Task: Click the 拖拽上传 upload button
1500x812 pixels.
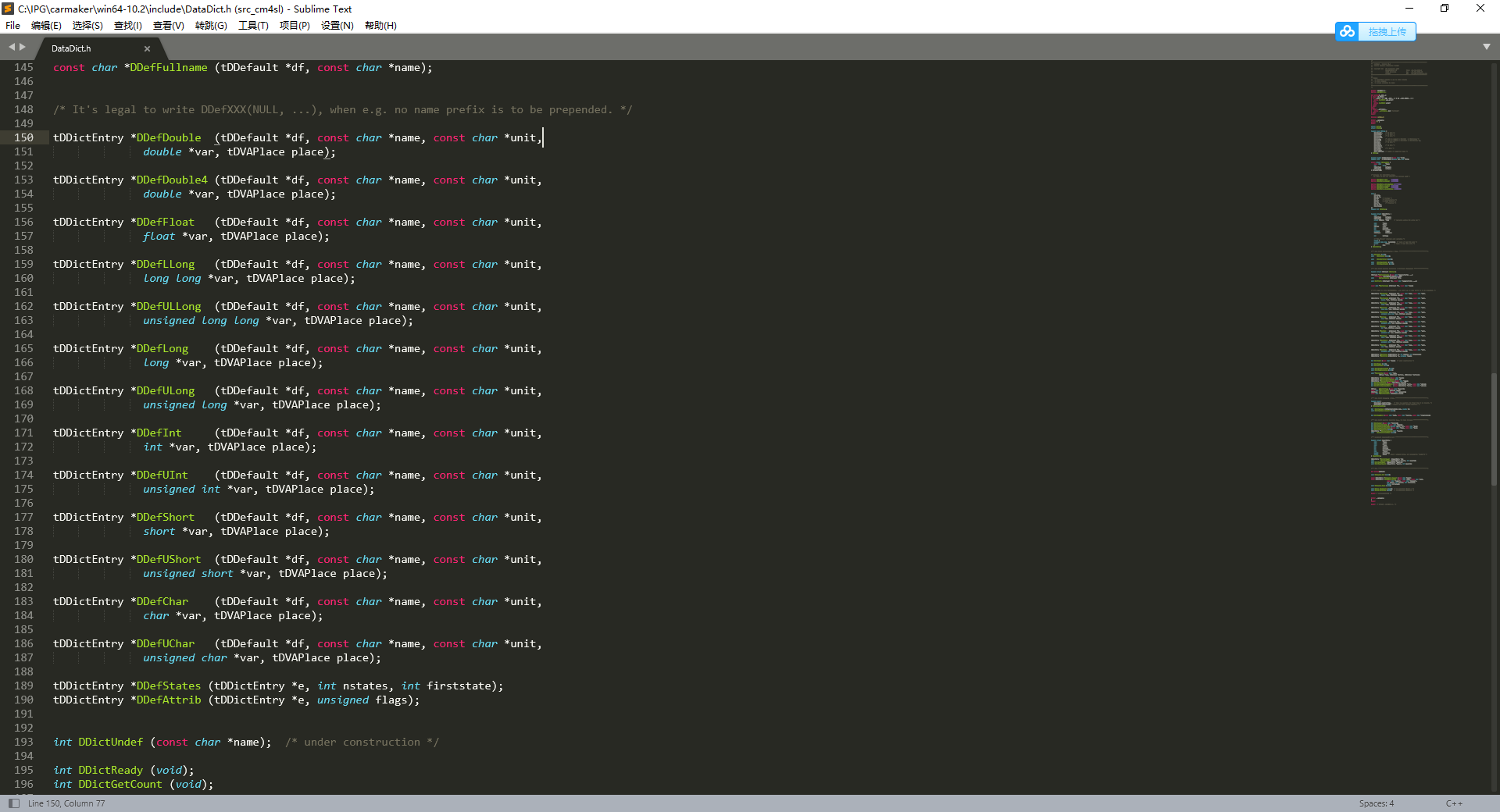Action: 1387,32
